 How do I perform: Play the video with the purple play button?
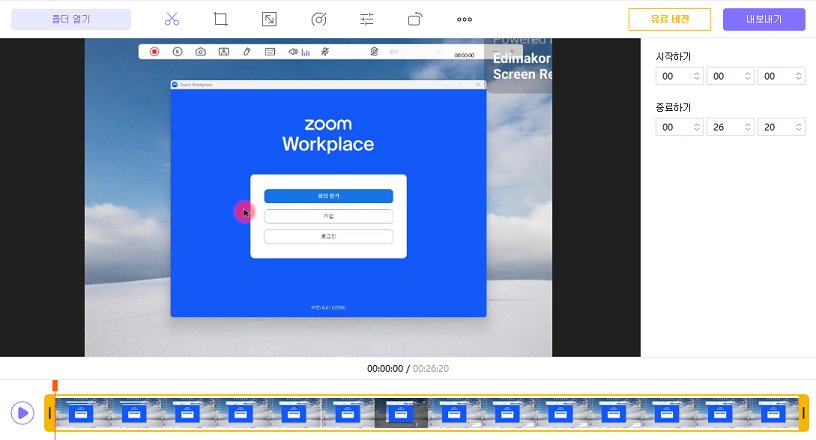coord(22,413)
